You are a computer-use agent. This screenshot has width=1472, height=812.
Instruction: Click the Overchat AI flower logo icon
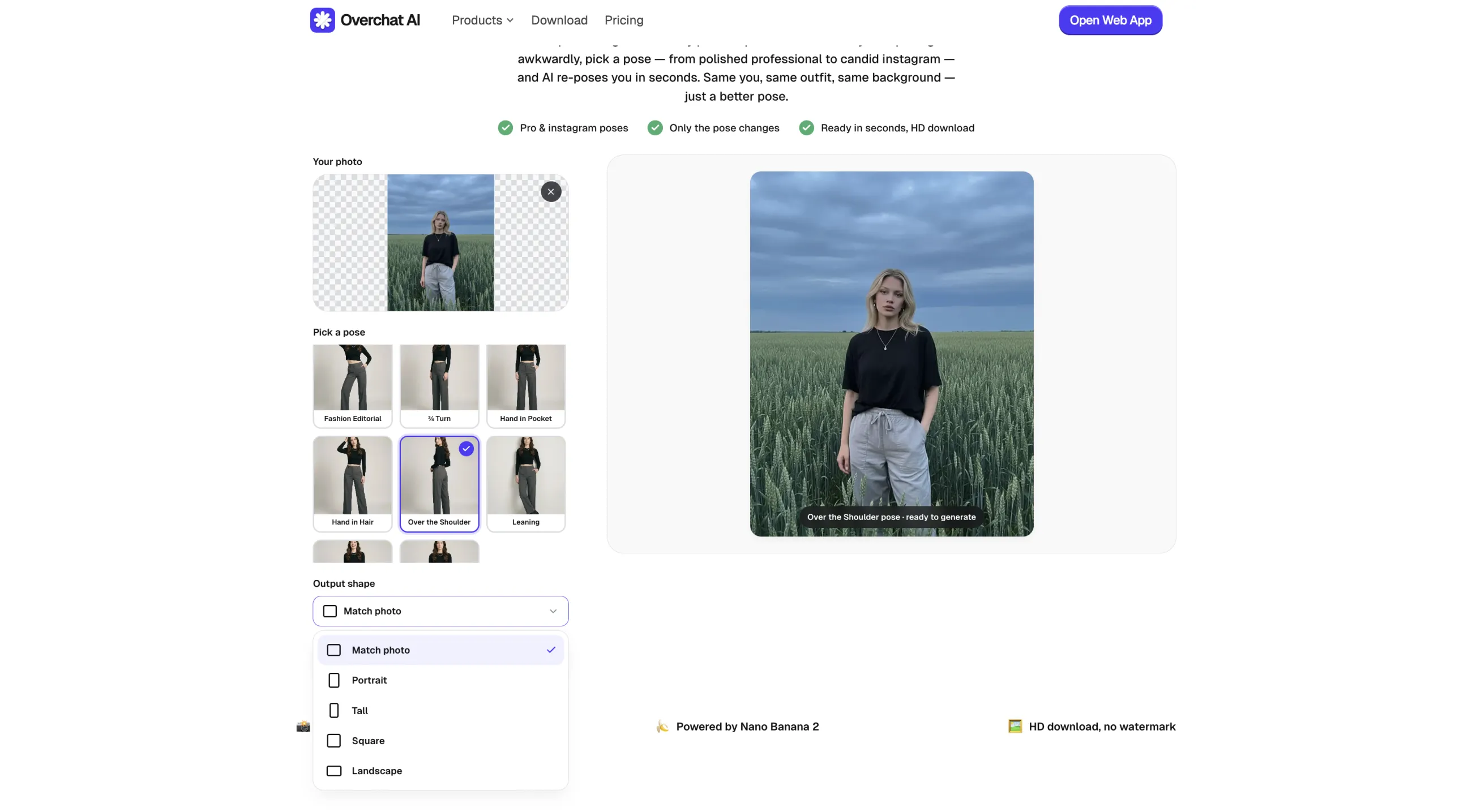point(322,20)
